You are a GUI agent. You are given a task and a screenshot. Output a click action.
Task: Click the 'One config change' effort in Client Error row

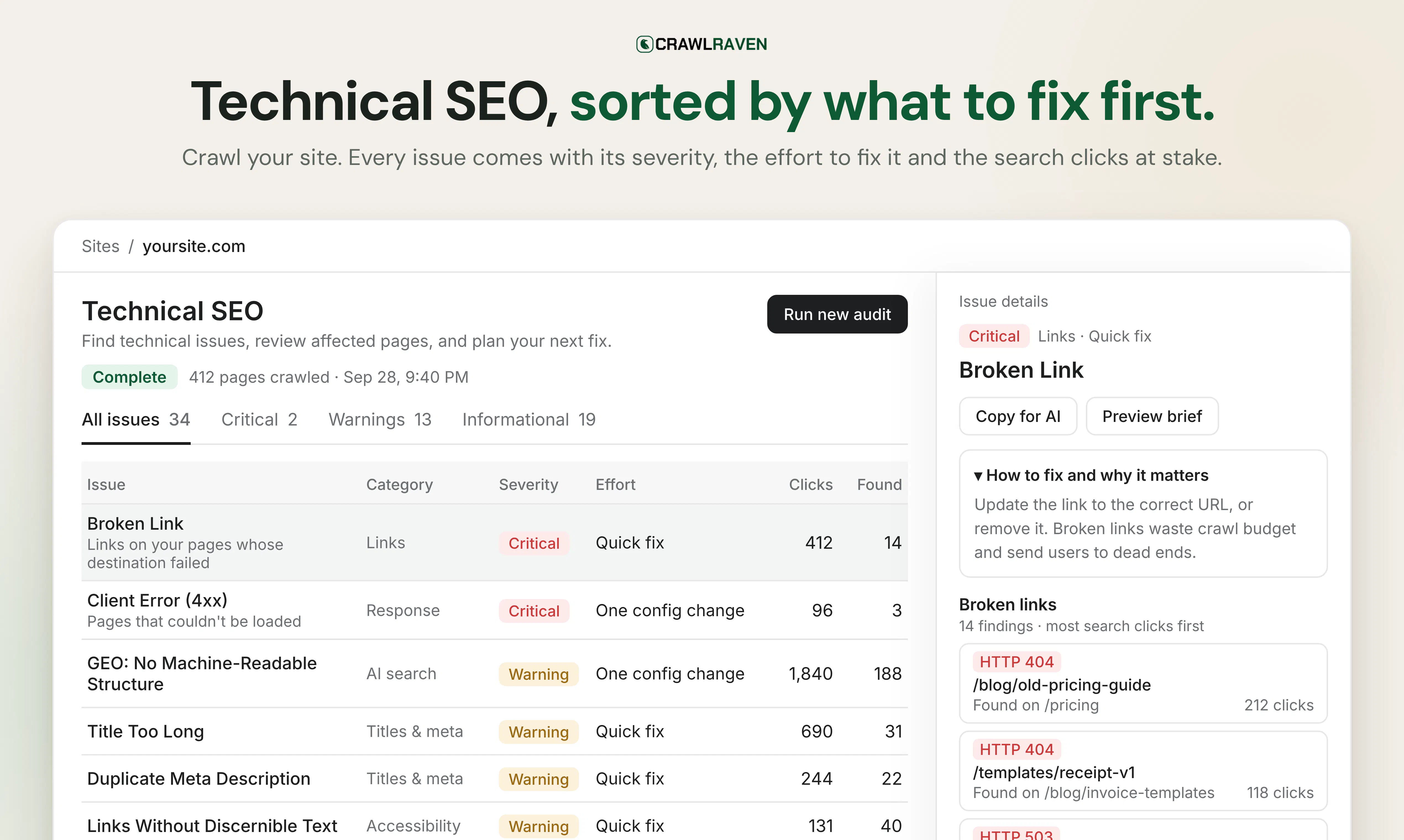670,611
